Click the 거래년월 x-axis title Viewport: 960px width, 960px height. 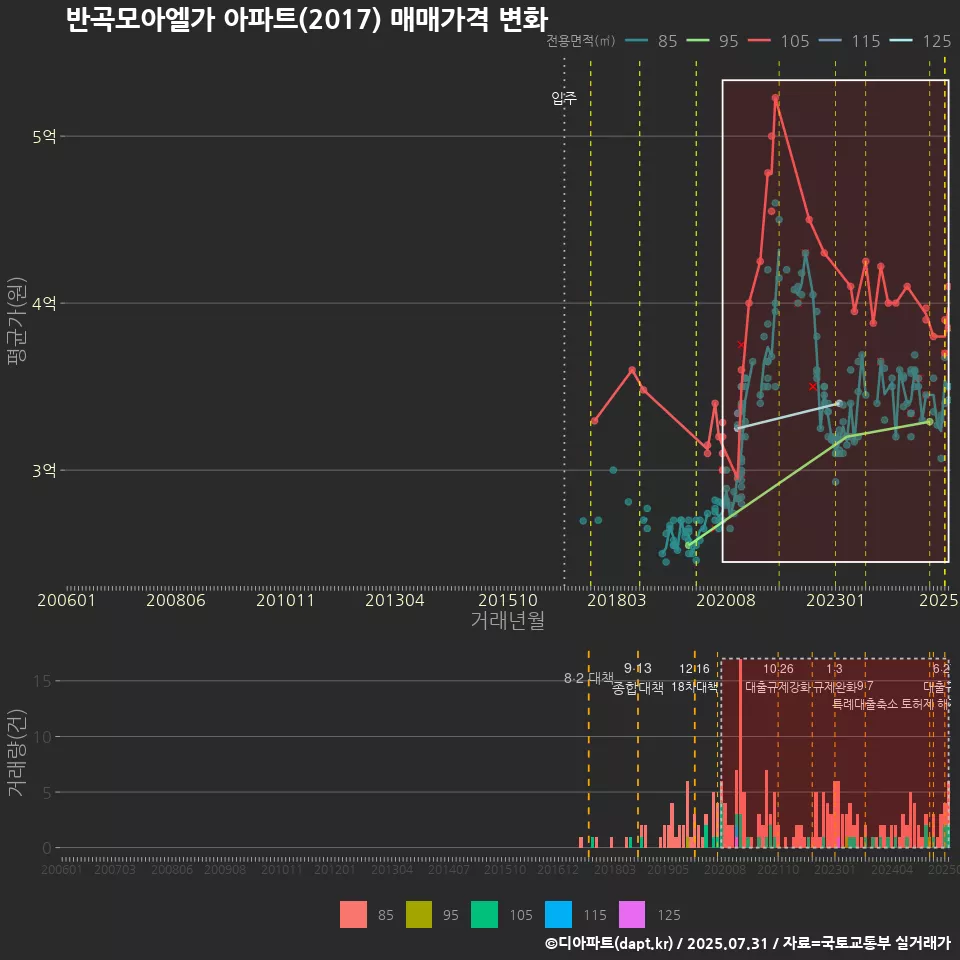(508, 620)
